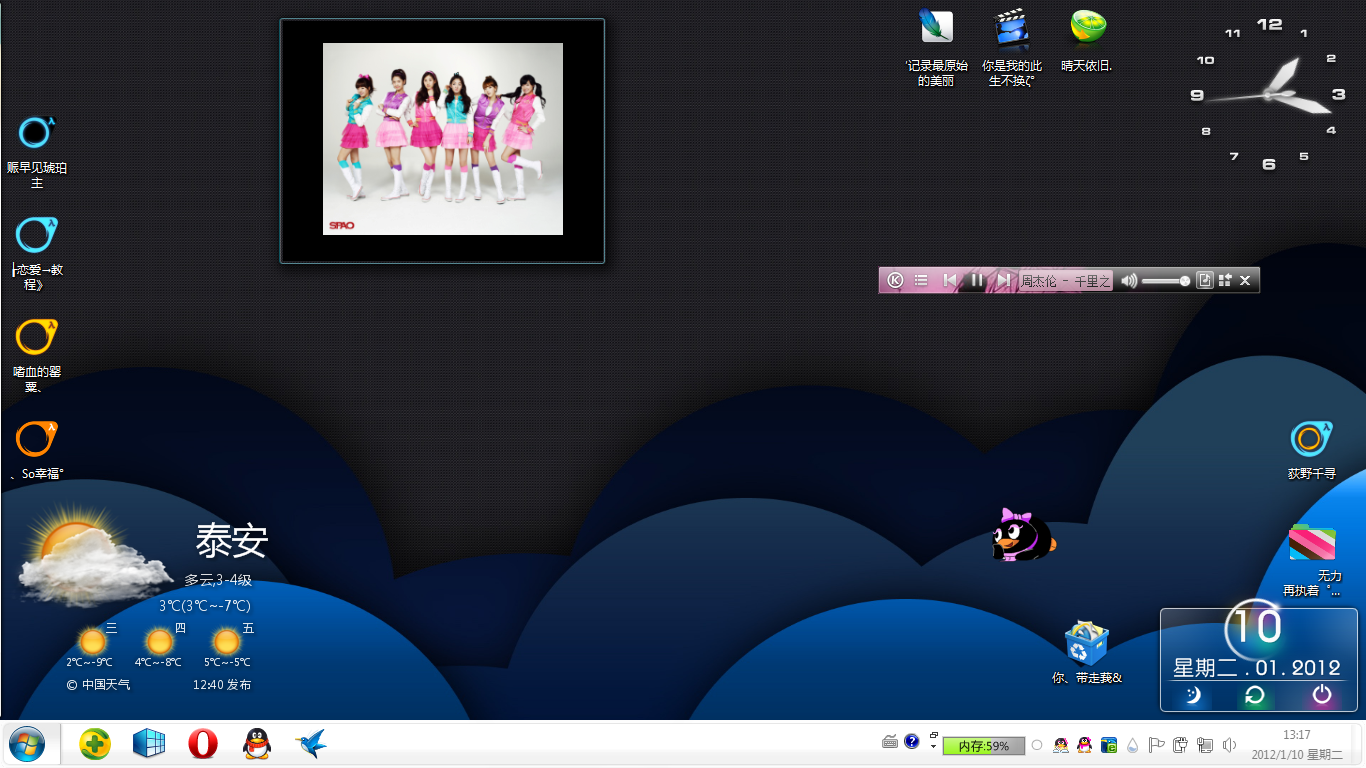Open the '恋爱→教程' desktop shortcut
The width and height of the screenshot is (1366, 768).
(x=37, y=252)
